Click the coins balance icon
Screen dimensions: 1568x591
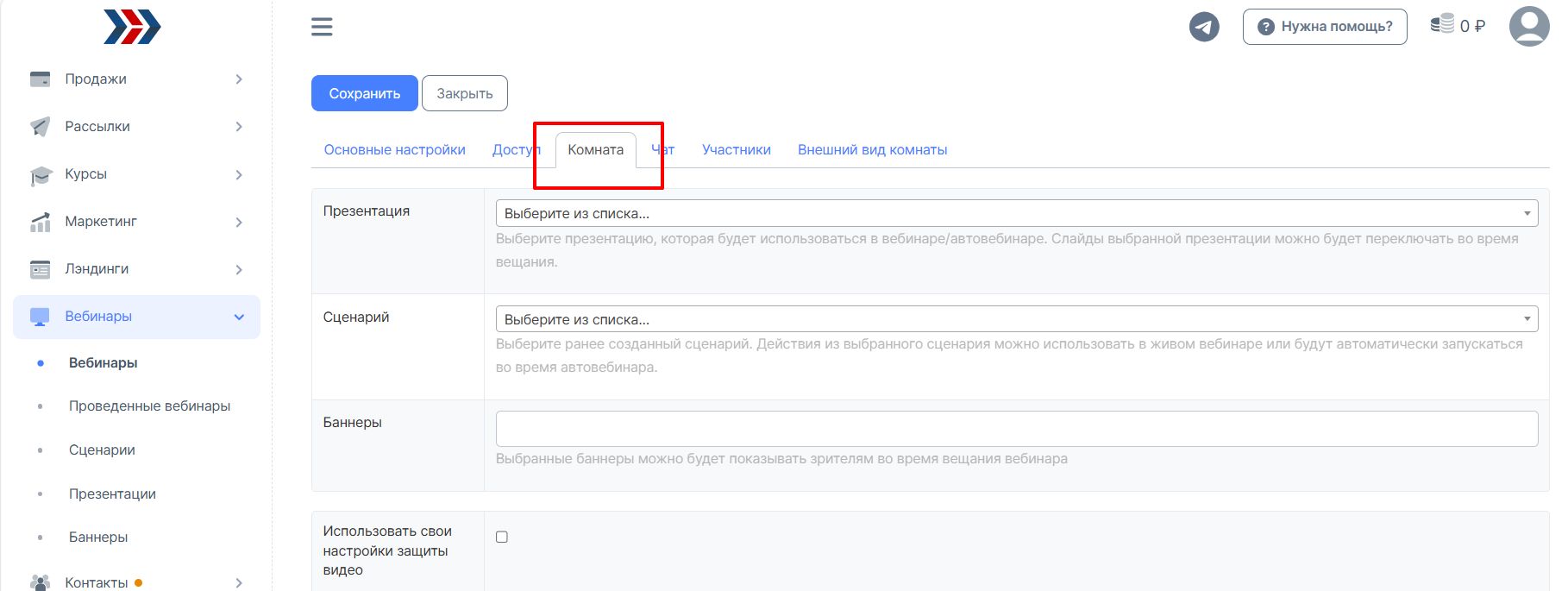1442,24
